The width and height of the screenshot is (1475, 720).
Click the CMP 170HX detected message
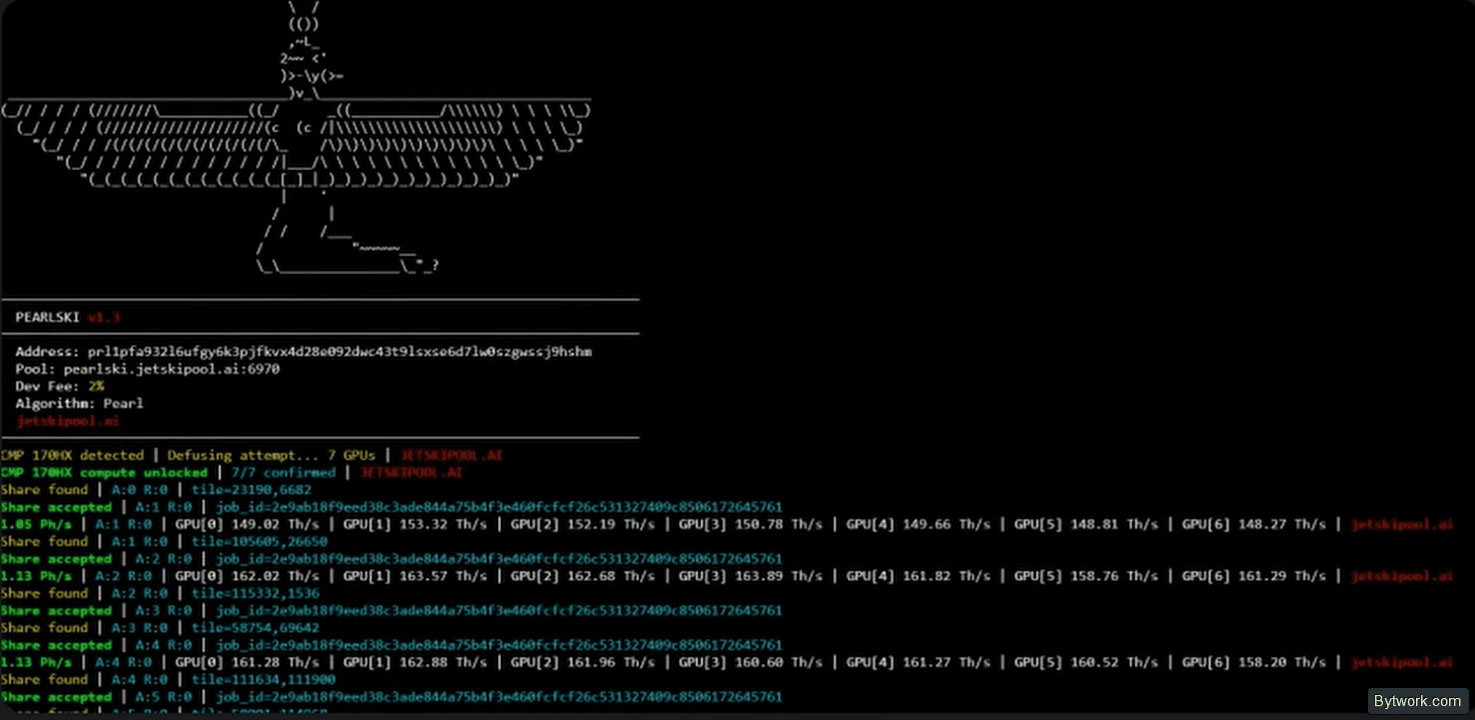pos(72,455)
